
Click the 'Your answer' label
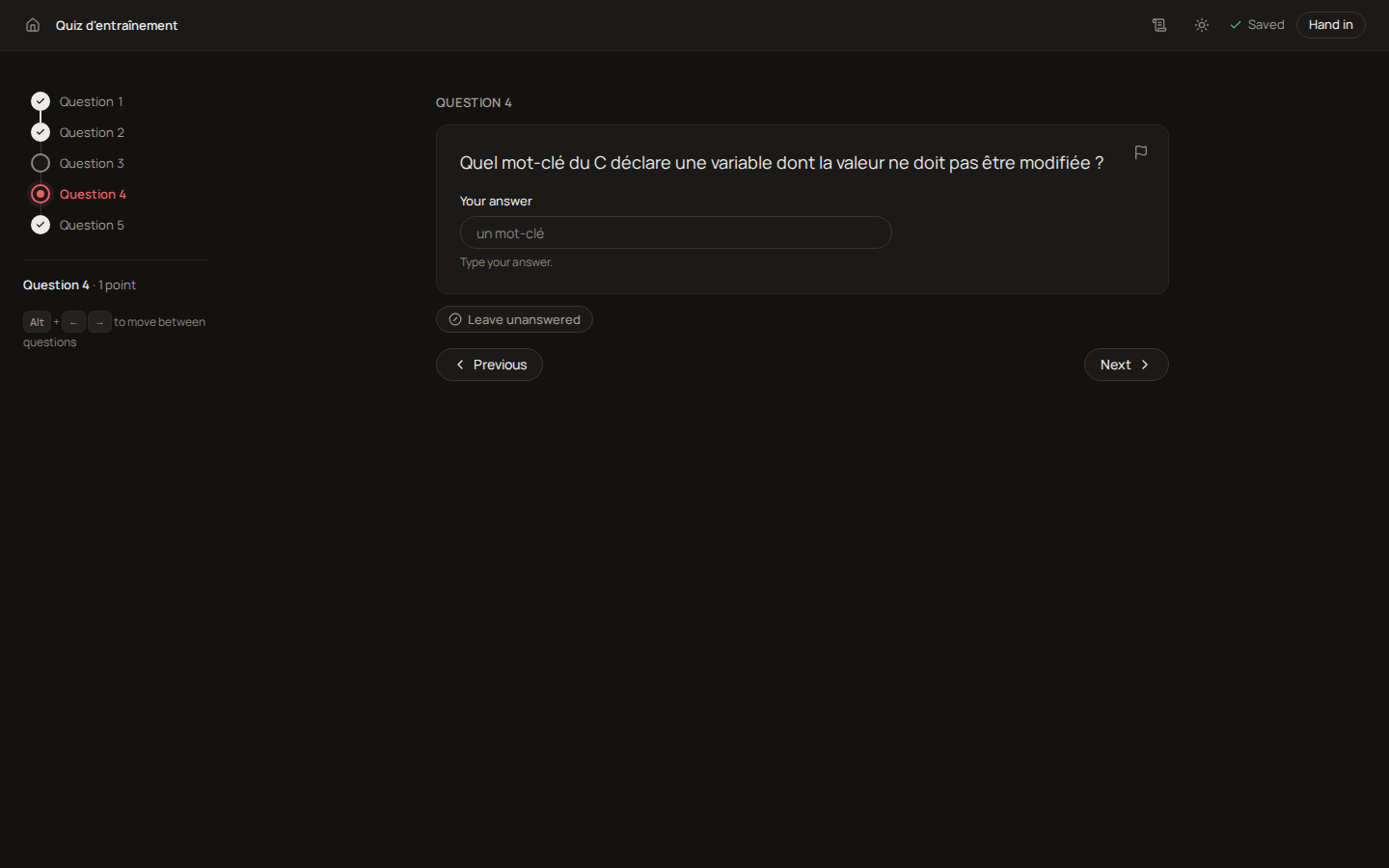coord(496,201)
